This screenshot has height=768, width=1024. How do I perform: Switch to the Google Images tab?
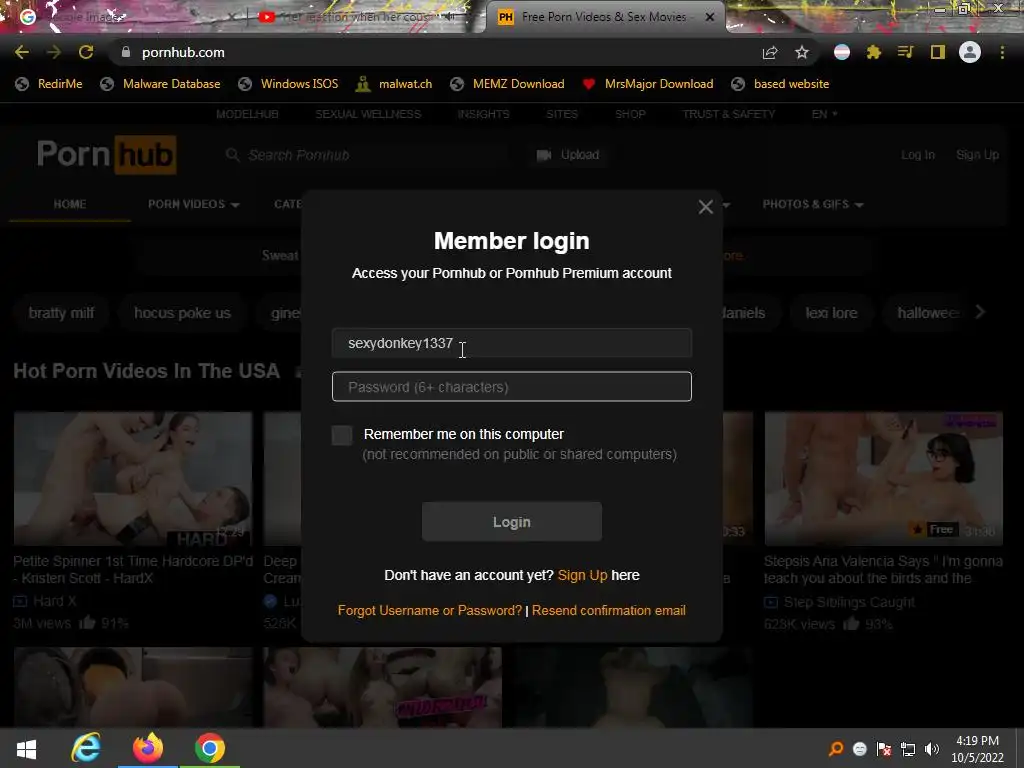(x=124, y=17)
